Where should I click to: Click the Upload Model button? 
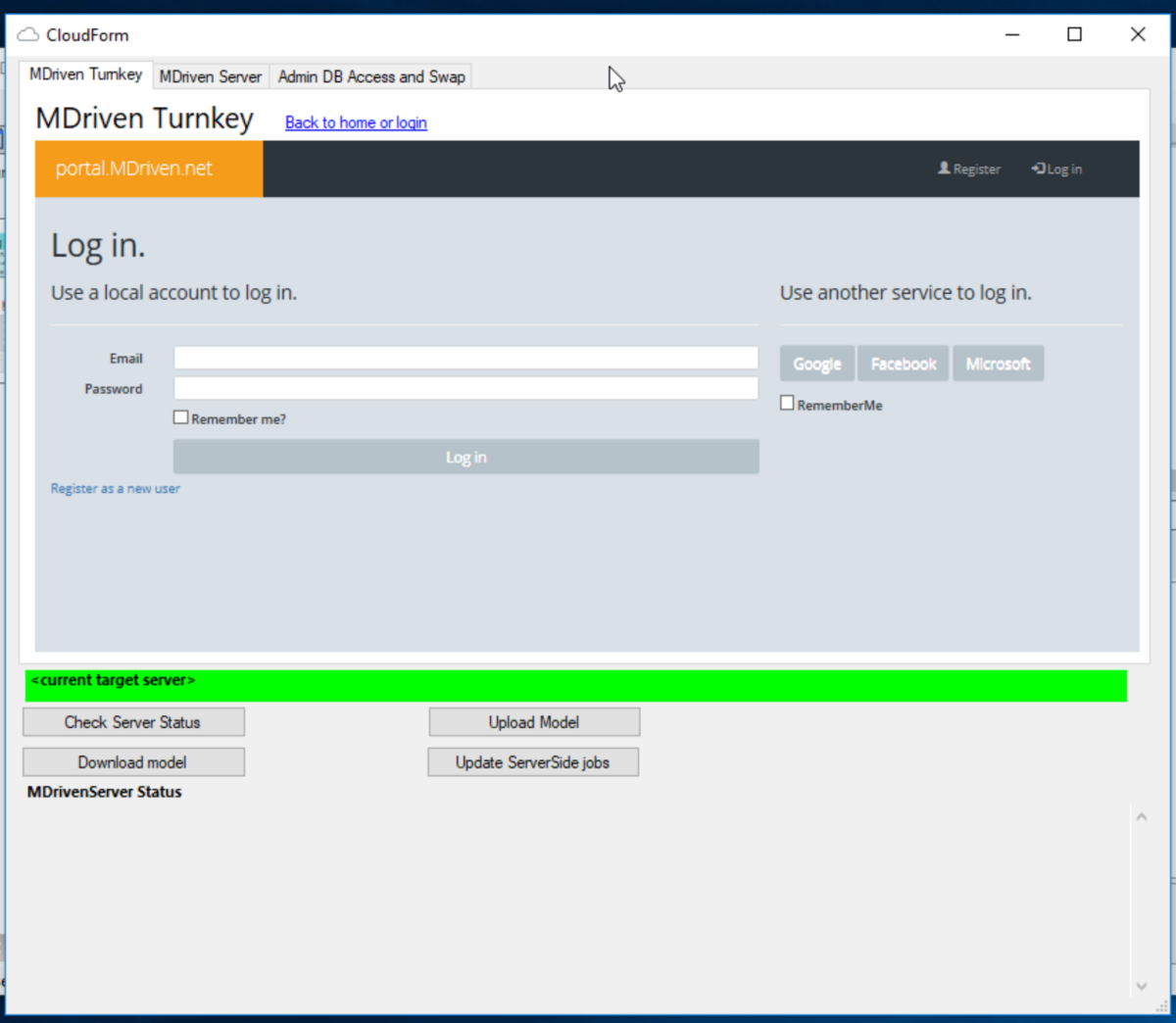(x=534, y=722)
